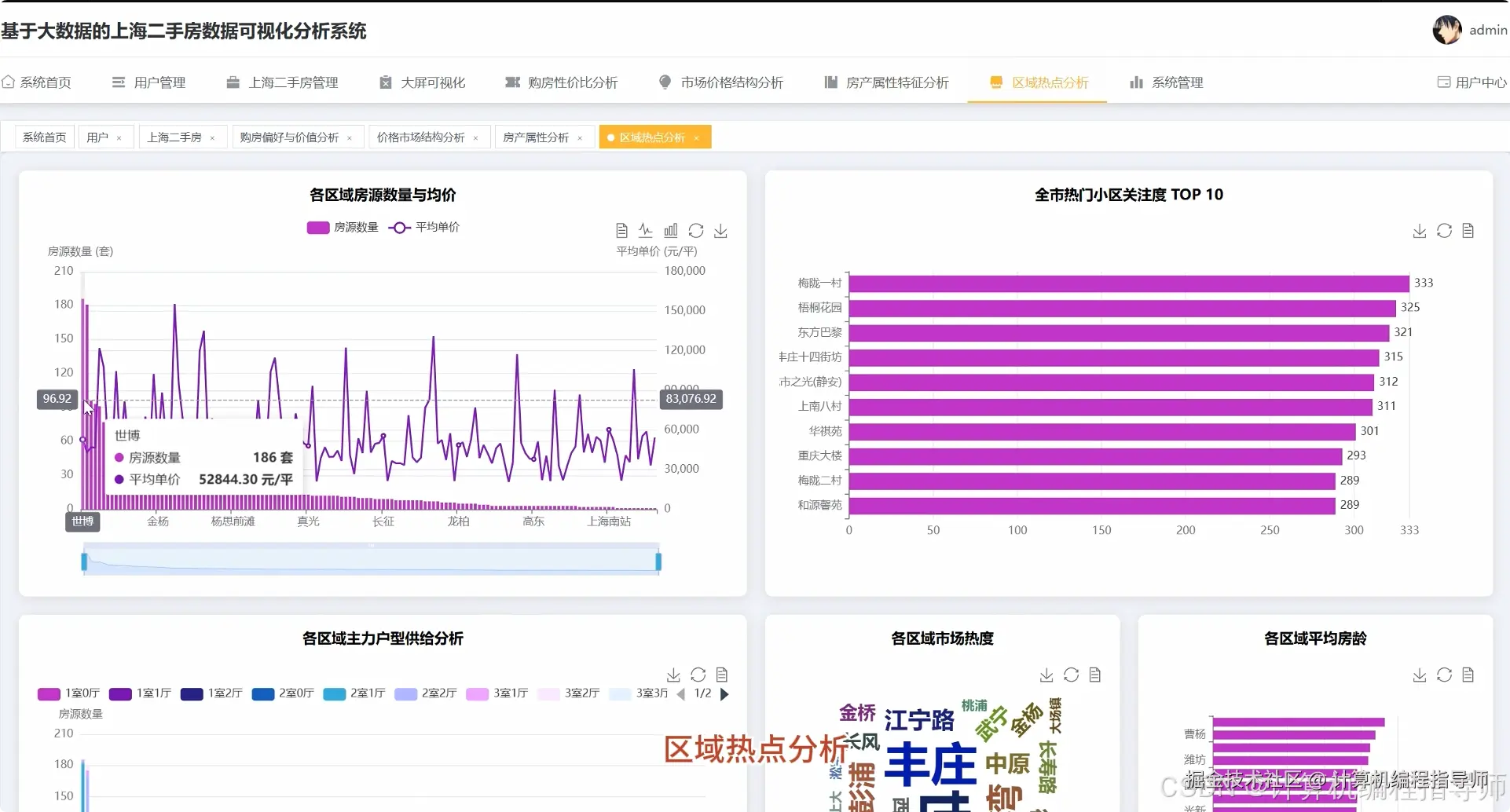The width and height of the screenshot is (1510, 812).
Task: Click left handle of data zoom slider
Action: pyautogui.click(x=84, y=561)
